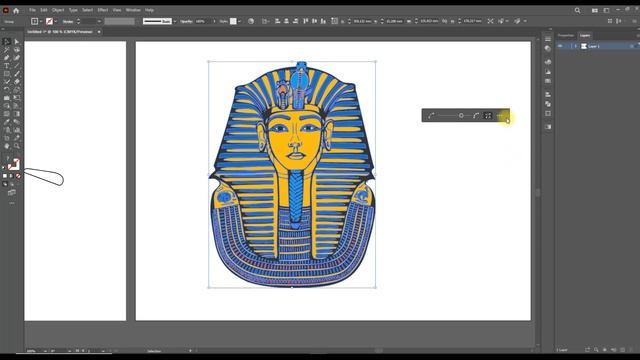Select the Magic Wand tool
Viewport: 640px width, 360px height.
(7, 50)
